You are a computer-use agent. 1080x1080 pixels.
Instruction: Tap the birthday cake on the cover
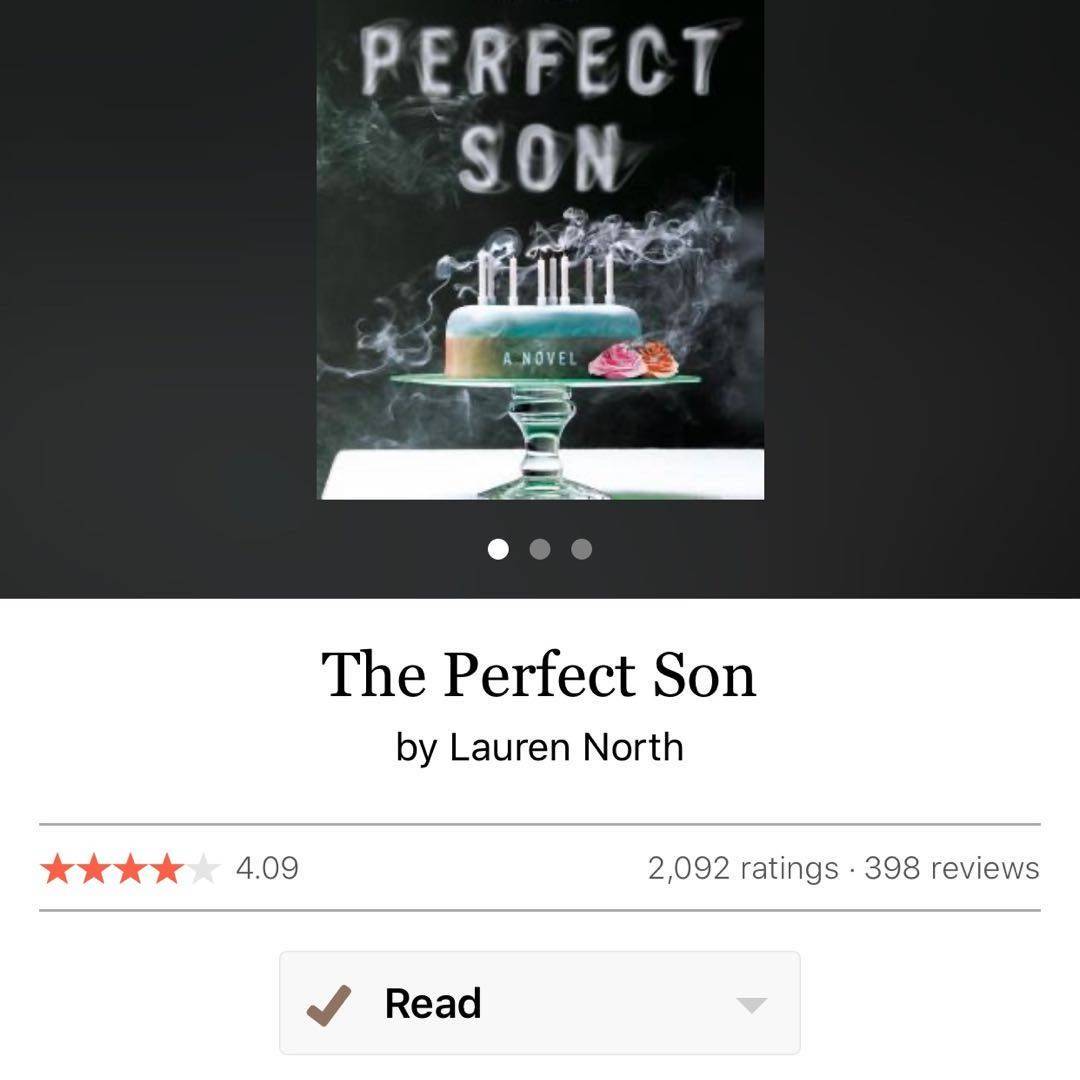coord(540,335)
